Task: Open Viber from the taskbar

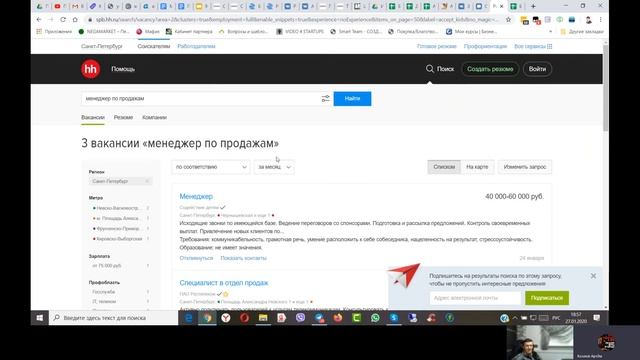Action: pos(300,318)
